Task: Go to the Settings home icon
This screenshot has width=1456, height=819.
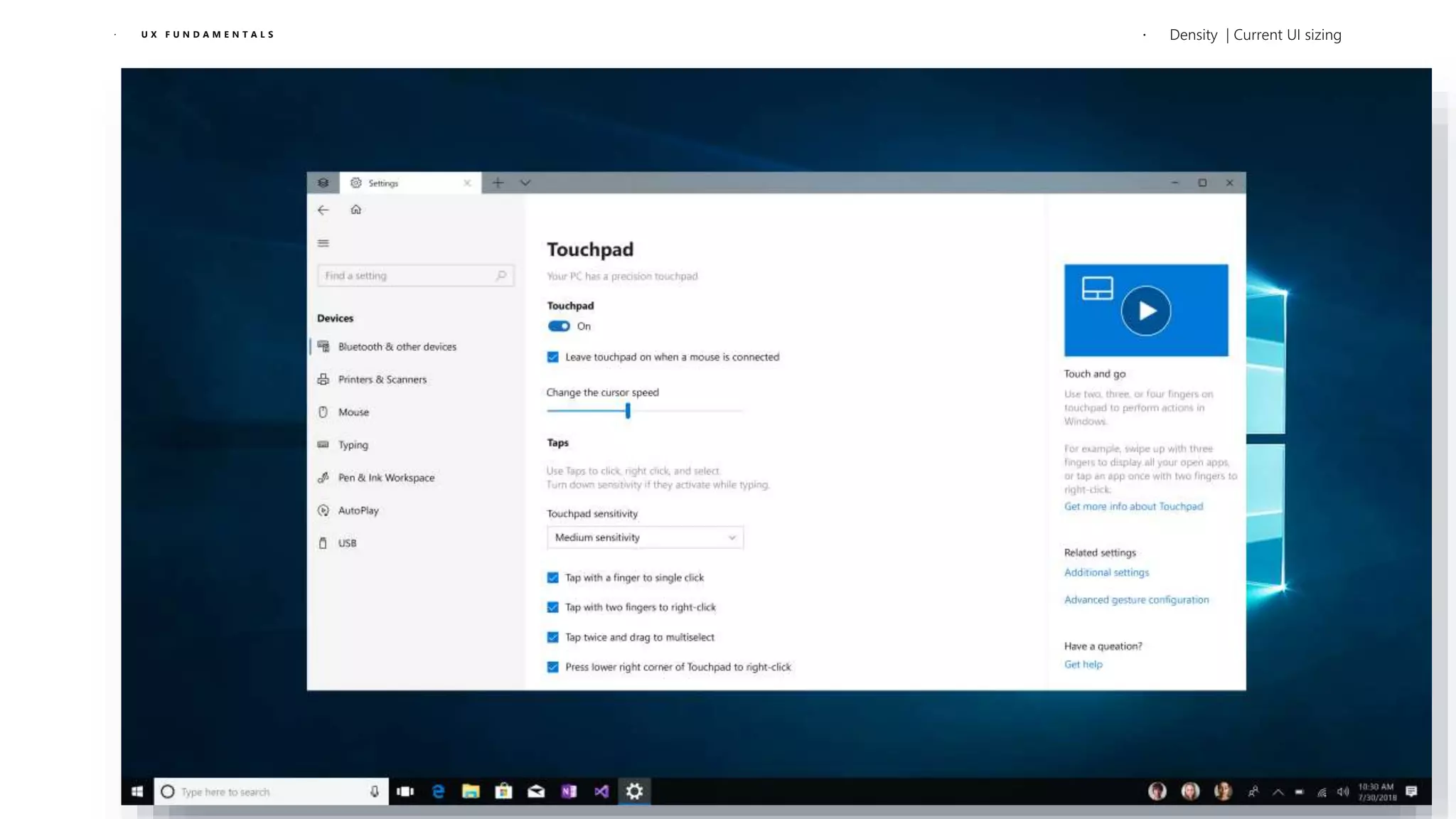Action: [355, 210]
